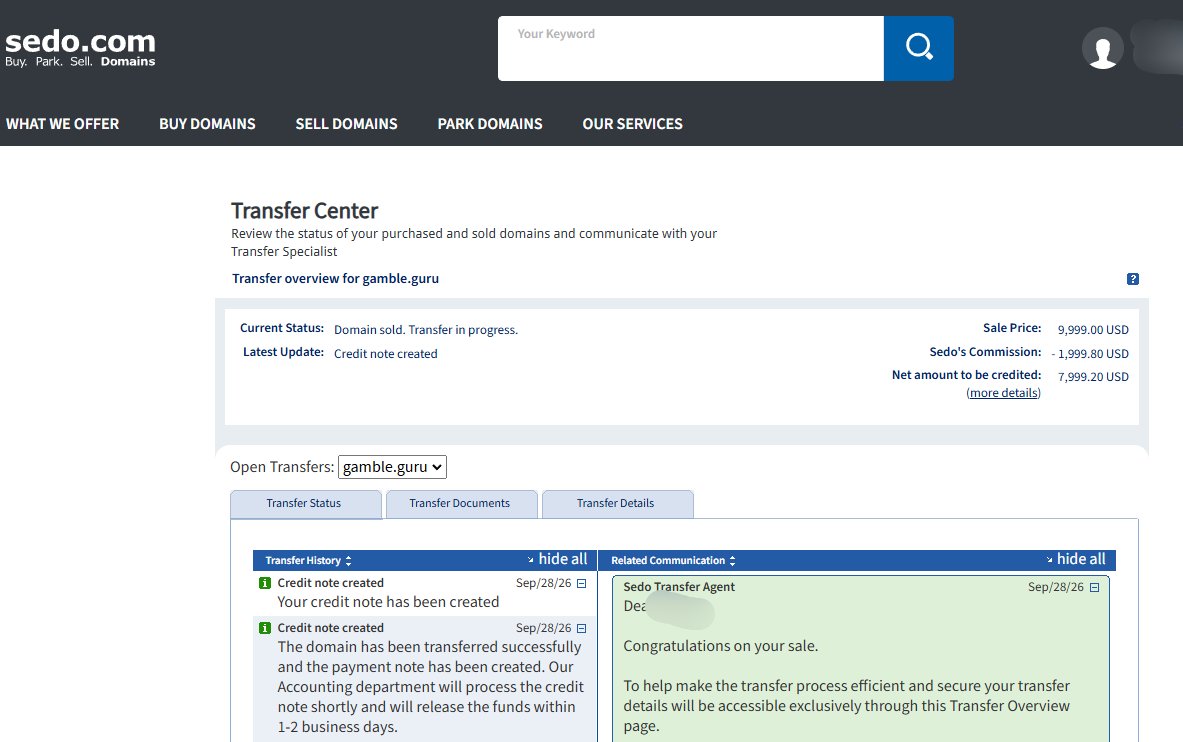Click green info icon beside domain transferred entry
The height and width of the screenshot is (742, 1183).
tap(265, 628)
